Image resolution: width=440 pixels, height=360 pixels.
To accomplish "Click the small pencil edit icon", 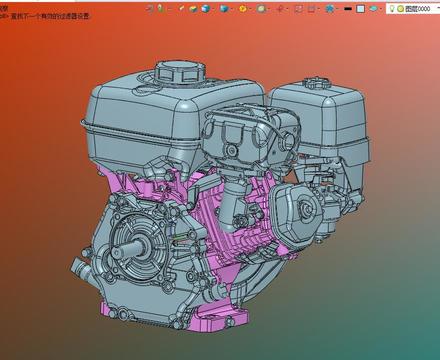I will (x=181, y=8).
